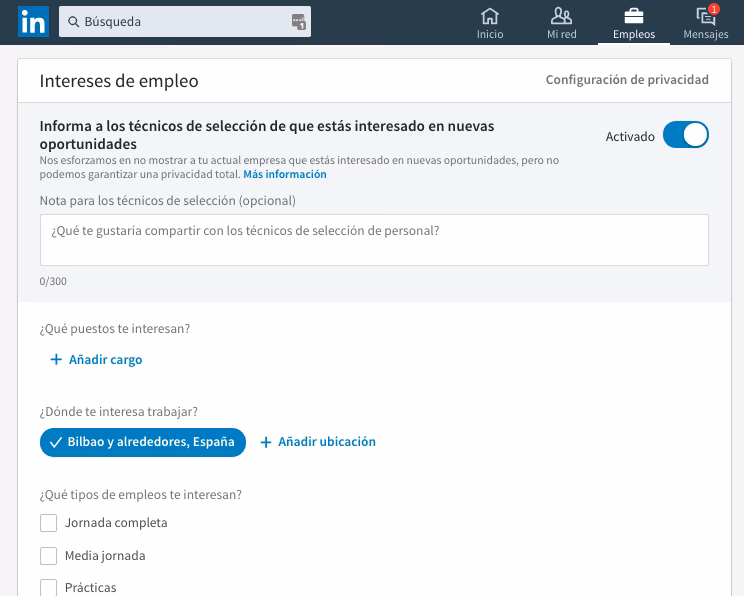The height and width of the screenshot is (596, 744).
Task: Disable the Activado switch
Action: 685,135
